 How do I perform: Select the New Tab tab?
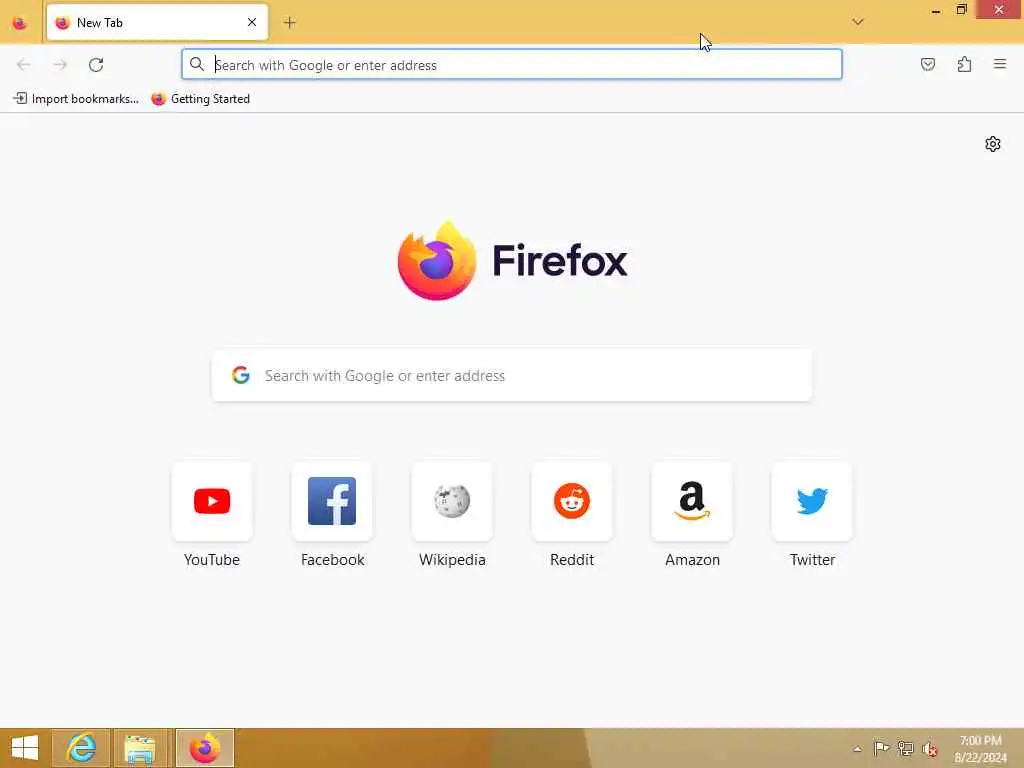(x=157, y=22)
